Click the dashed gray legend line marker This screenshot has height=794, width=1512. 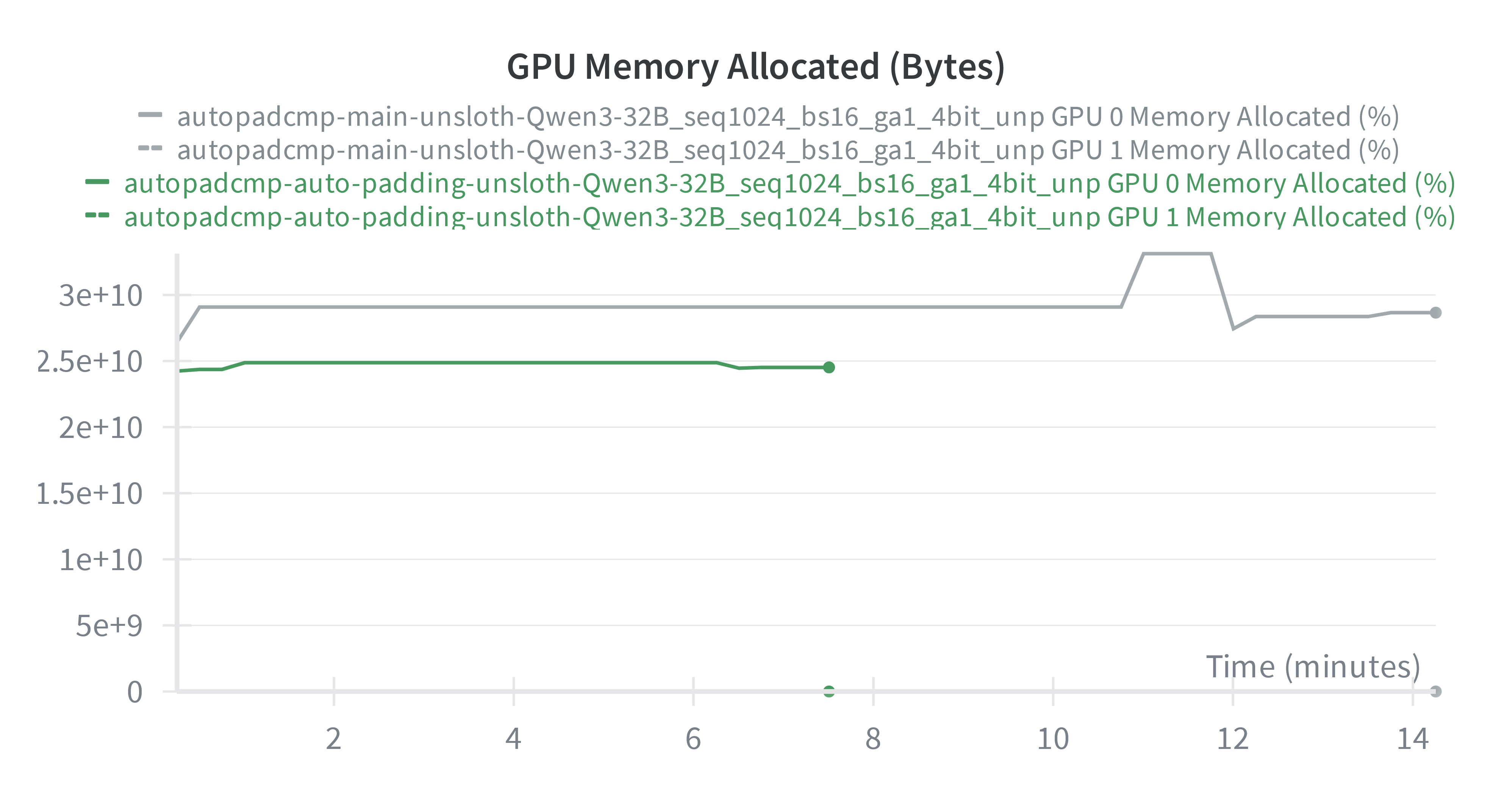click(x=150, y=148)
